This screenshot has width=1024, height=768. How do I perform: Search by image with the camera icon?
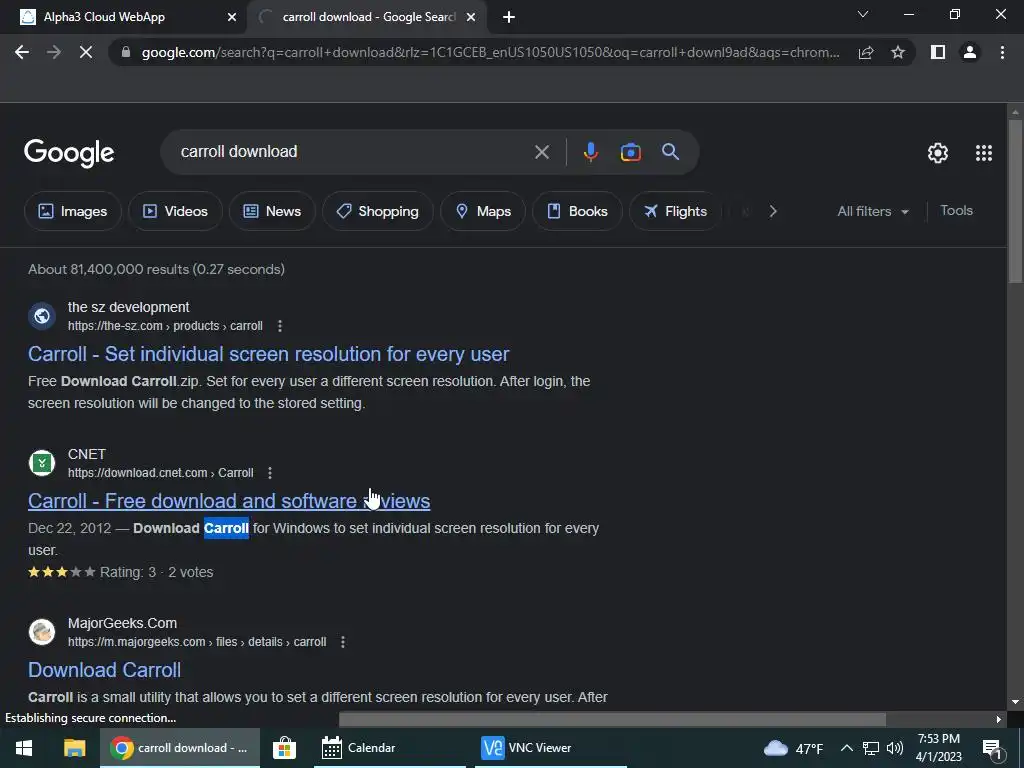tap(630, 152)
